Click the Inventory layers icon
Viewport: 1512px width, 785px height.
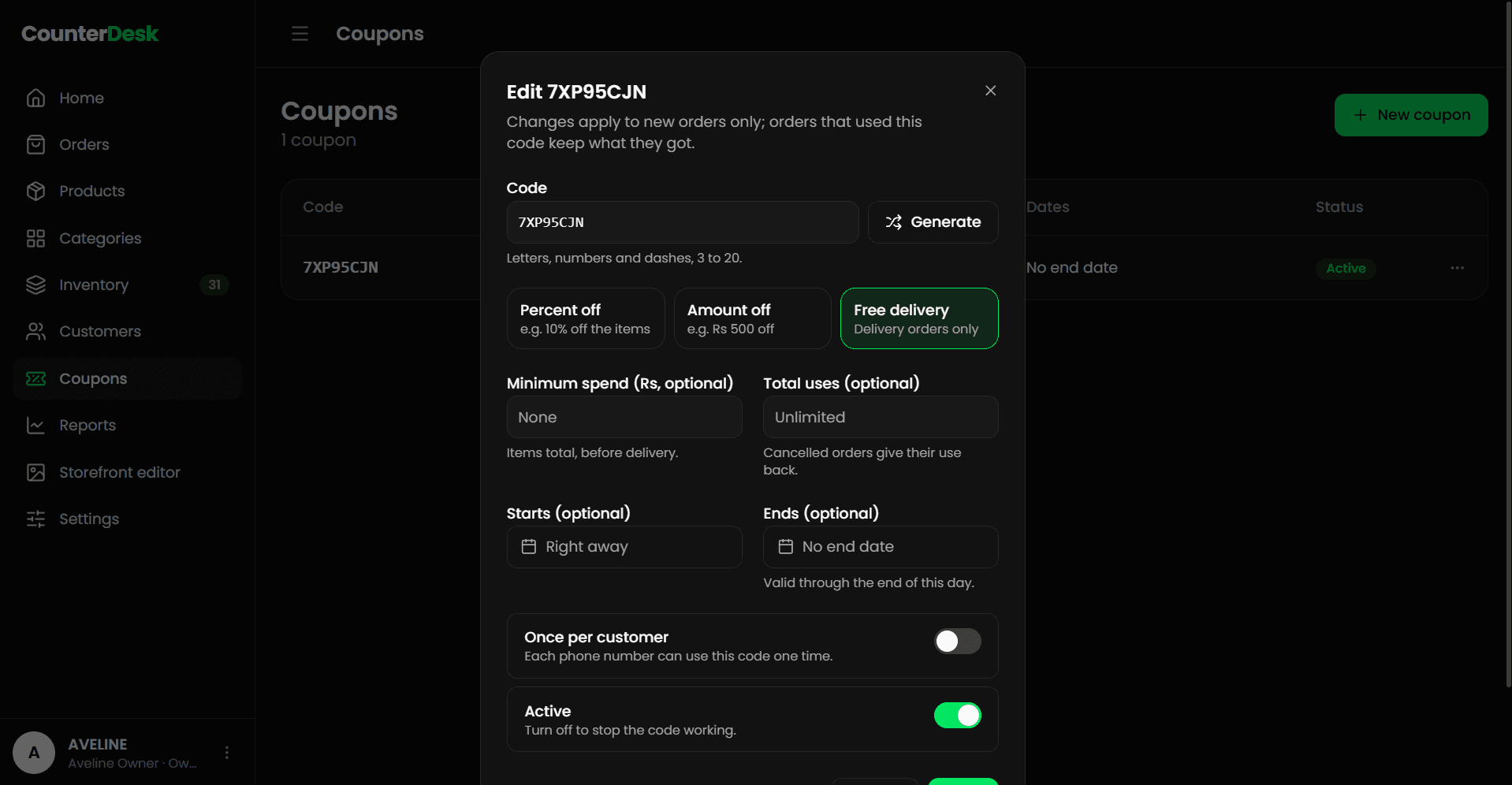(x=35, y=285)
